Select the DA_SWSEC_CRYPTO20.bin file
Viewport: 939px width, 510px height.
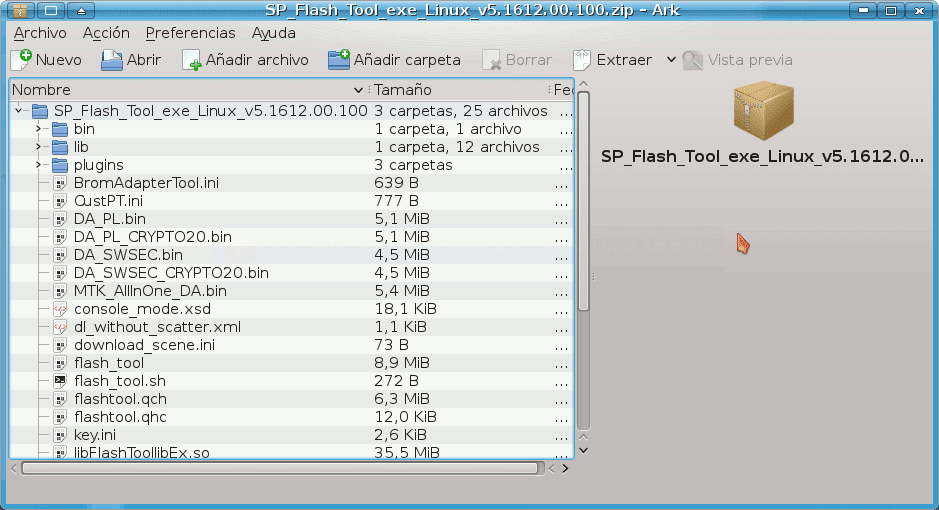[171, 273]
